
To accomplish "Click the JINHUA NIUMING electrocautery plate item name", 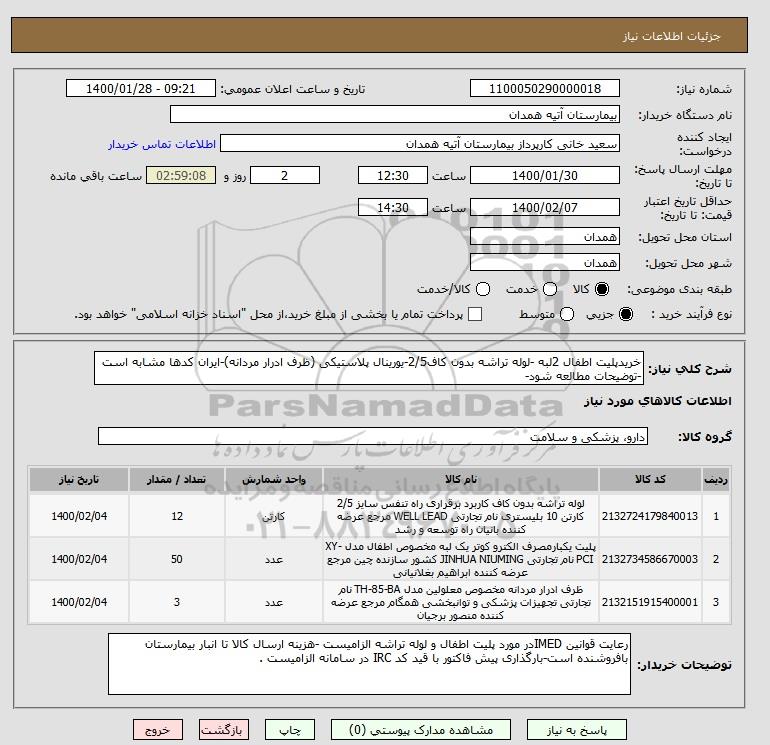I will [461, 559].
